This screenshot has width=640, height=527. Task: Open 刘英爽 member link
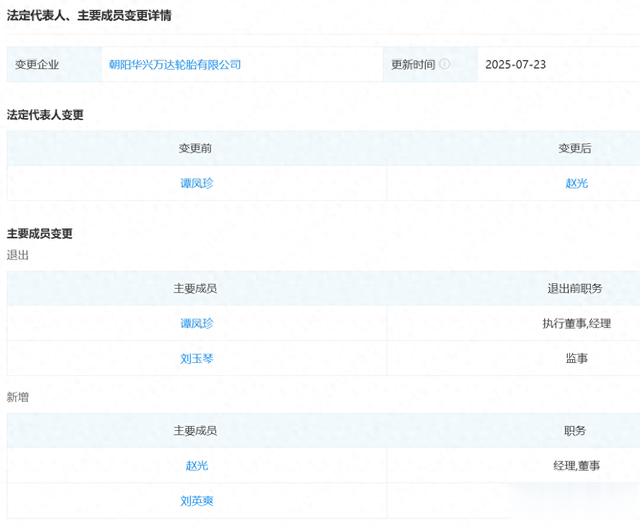[197, 501]
